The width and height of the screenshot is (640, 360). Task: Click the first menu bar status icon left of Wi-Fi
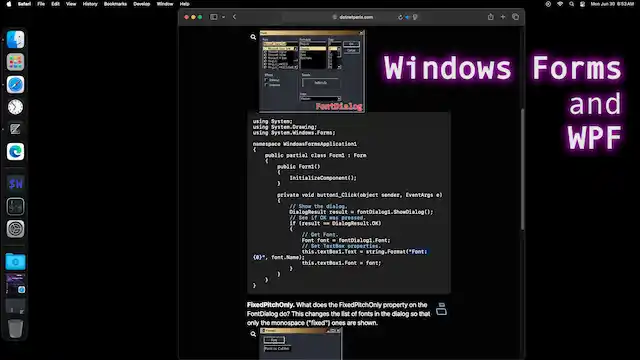point(548,4)
